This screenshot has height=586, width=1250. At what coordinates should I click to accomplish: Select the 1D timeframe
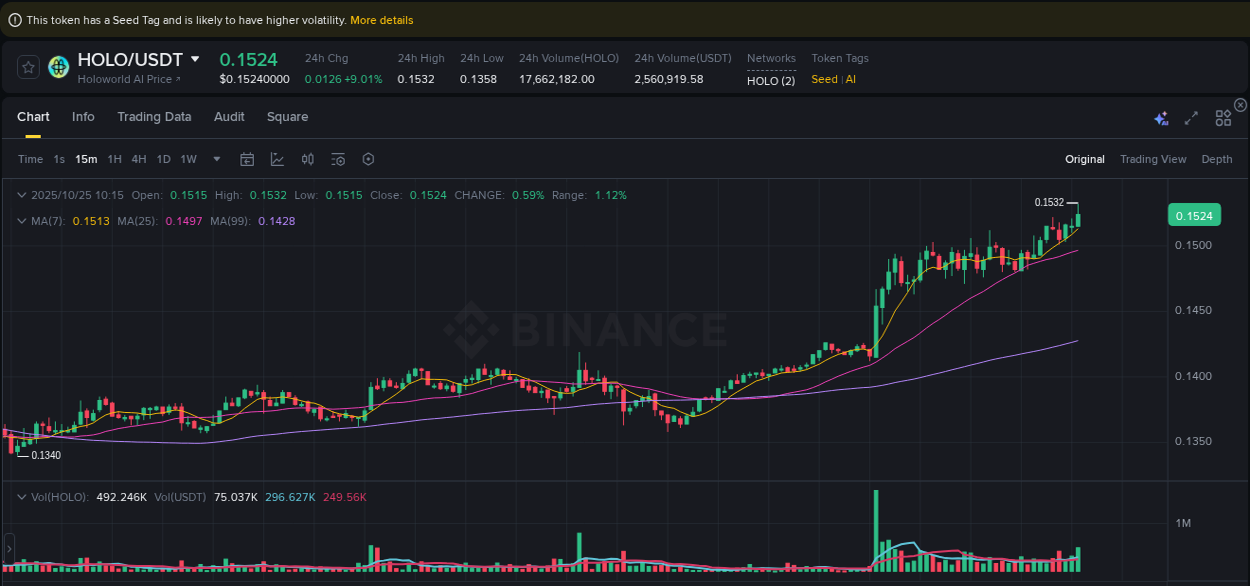163,159
